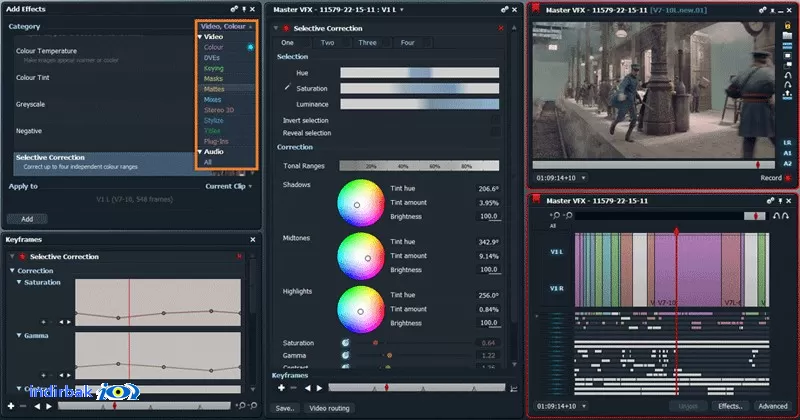This screenshot has width=800, height=420.
Task: Select Stylize in the category list
Action: pos(214,120)
